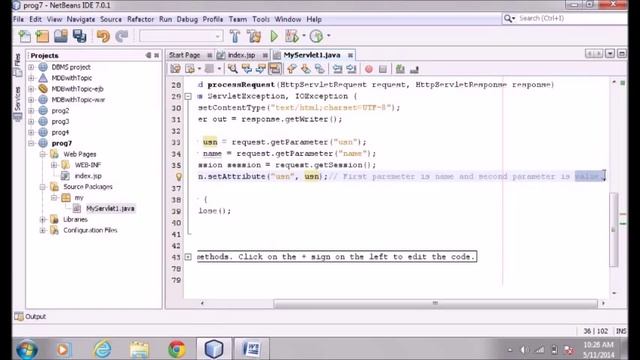Click the Stop Macro Recording icon
Screen dimensions: 640x360
[382, 69]
